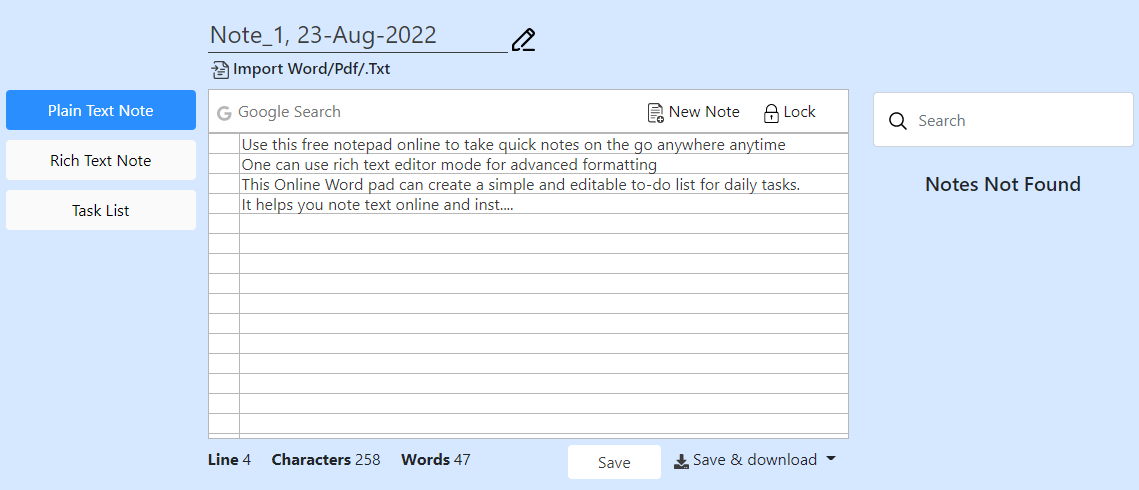Focus the Google Search input field
The height and width of the screenshot is (490, 1139).
pyautogui.click(x=400, y=112)
